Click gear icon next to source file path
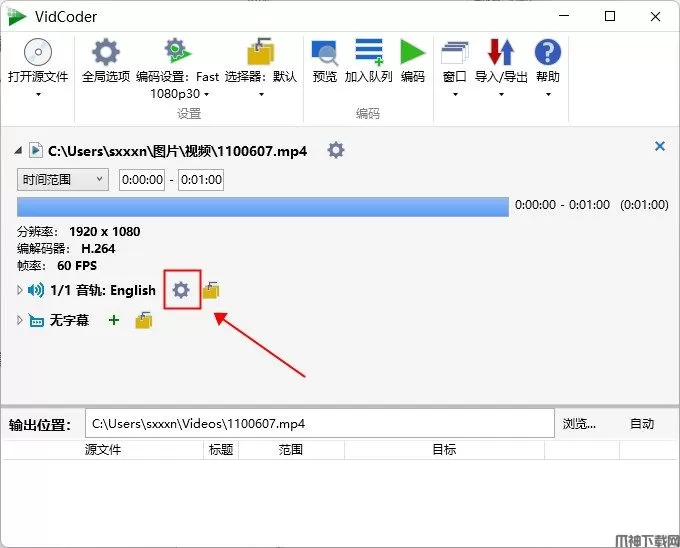Screen dimensions: 680x548 pyautogui.click(x=336, y=150)
